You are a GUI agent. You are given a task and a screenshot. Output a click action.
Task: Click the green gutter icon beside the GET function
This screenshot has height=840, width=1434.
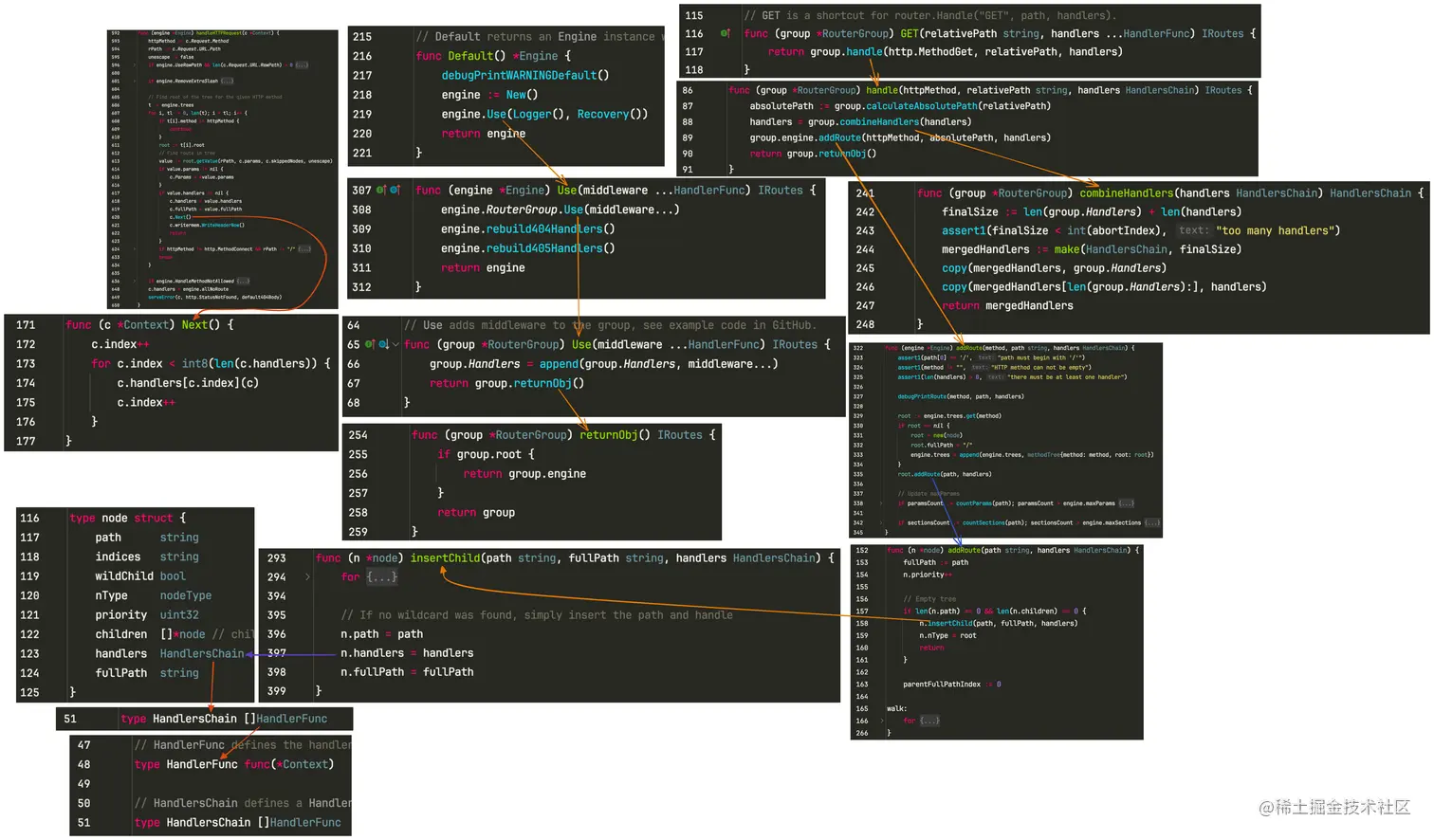725,33
